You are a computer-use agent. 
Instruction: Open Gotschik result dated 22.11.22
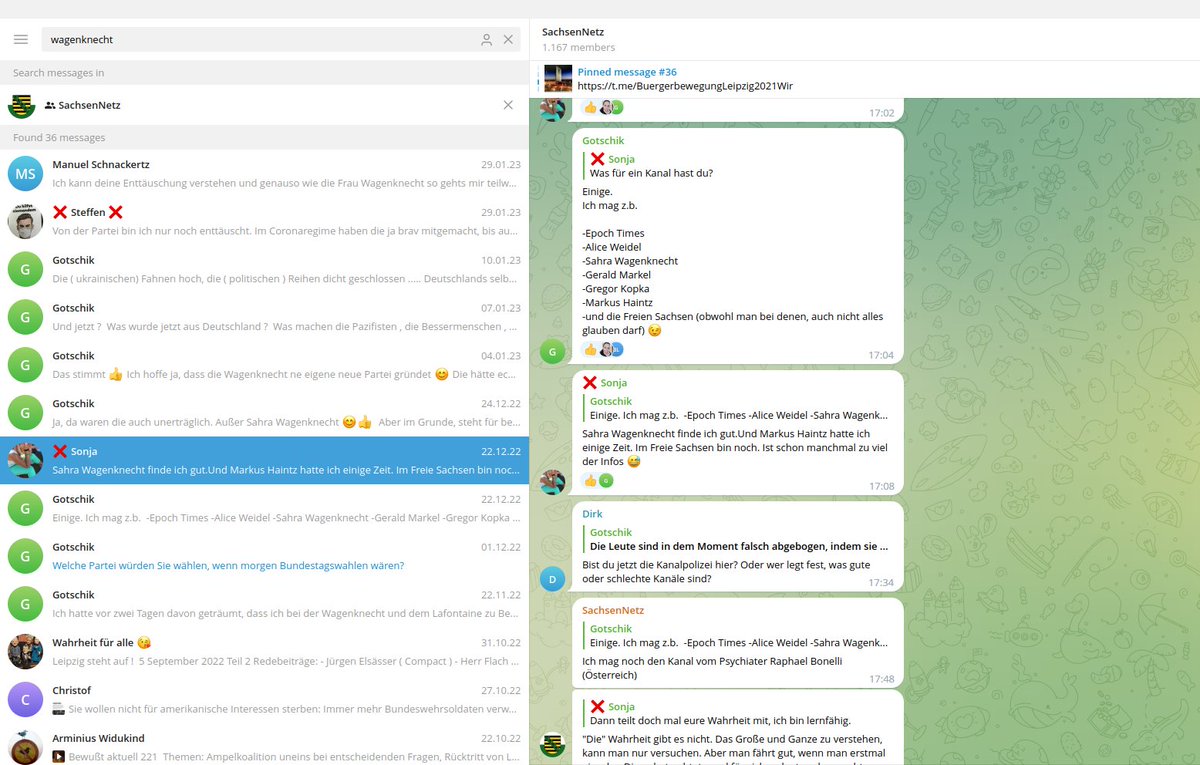pos(264,604)
